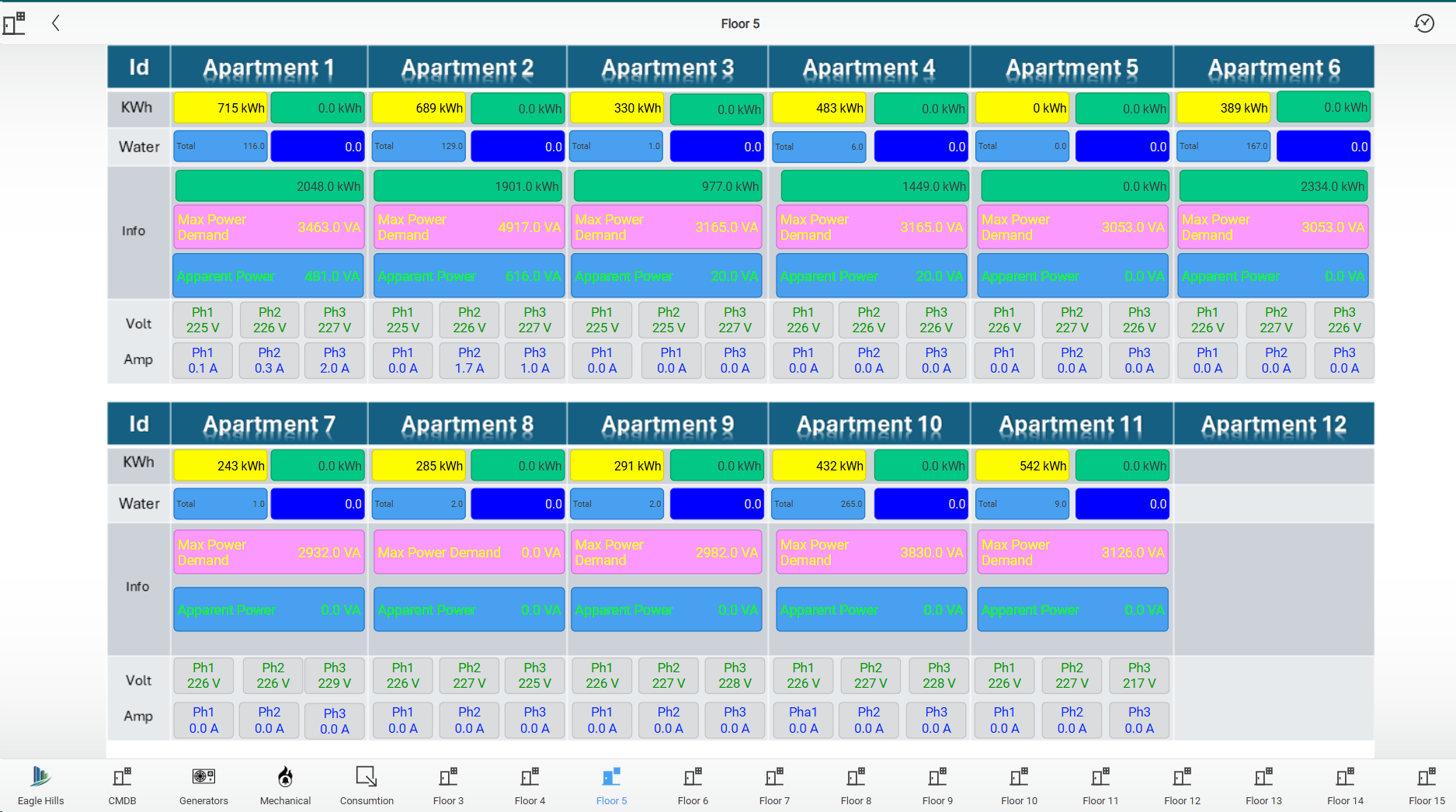
Task: Click Apartment 2 yellow 689 kWh box
Action: coord(419,109)
